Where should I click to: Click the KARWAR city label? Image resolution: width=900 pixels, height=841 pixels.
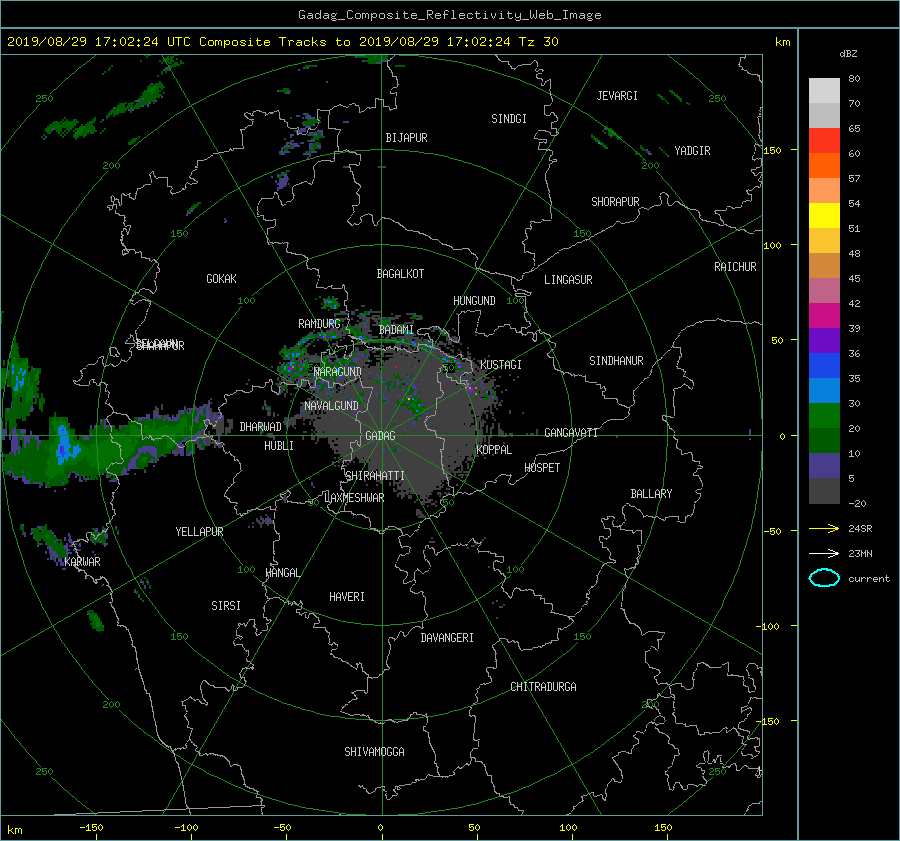[82, 562]
